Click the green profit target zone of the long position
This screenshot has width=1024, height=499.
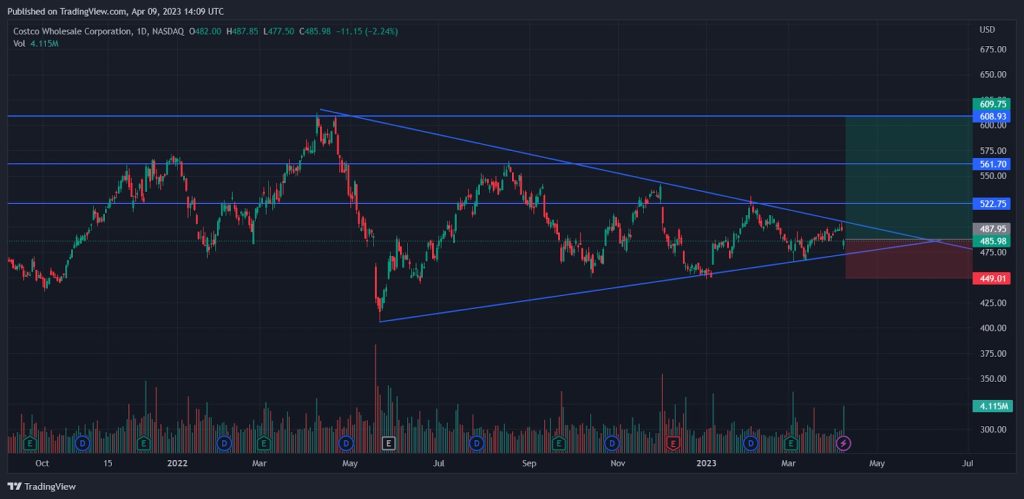click(x=908, y=178)
